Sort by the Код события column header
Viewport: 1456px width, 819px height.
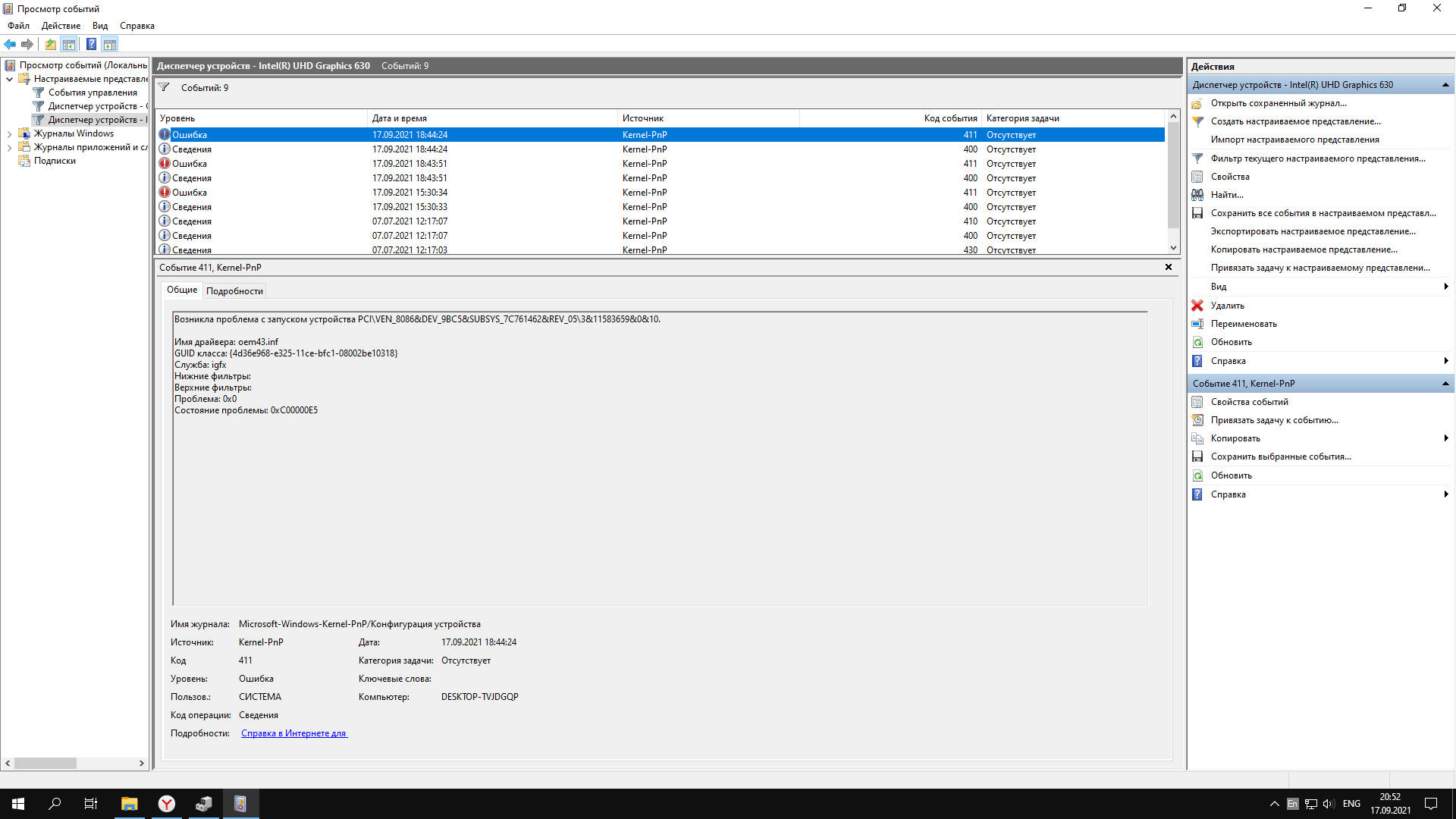tap(890, 118)
